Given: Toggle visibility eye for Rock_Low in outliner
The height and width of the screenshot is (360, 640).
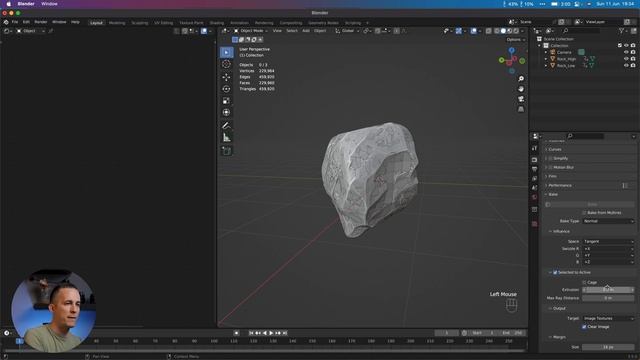Looking at the screenshot, I should coord(626,65).
